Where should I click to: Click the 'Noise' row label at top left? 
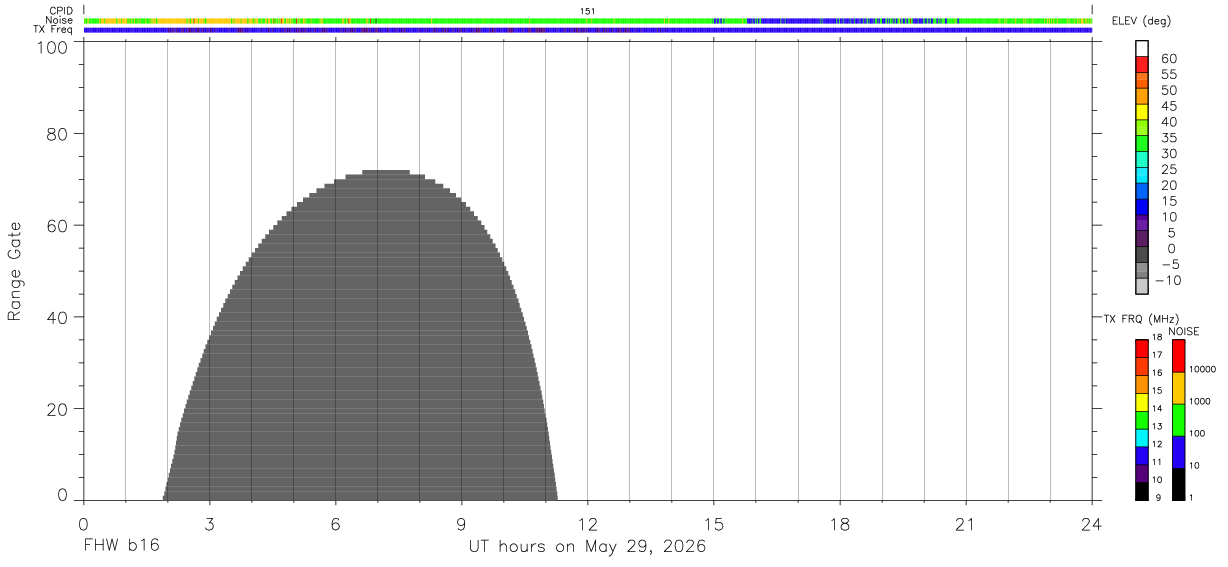60,20
